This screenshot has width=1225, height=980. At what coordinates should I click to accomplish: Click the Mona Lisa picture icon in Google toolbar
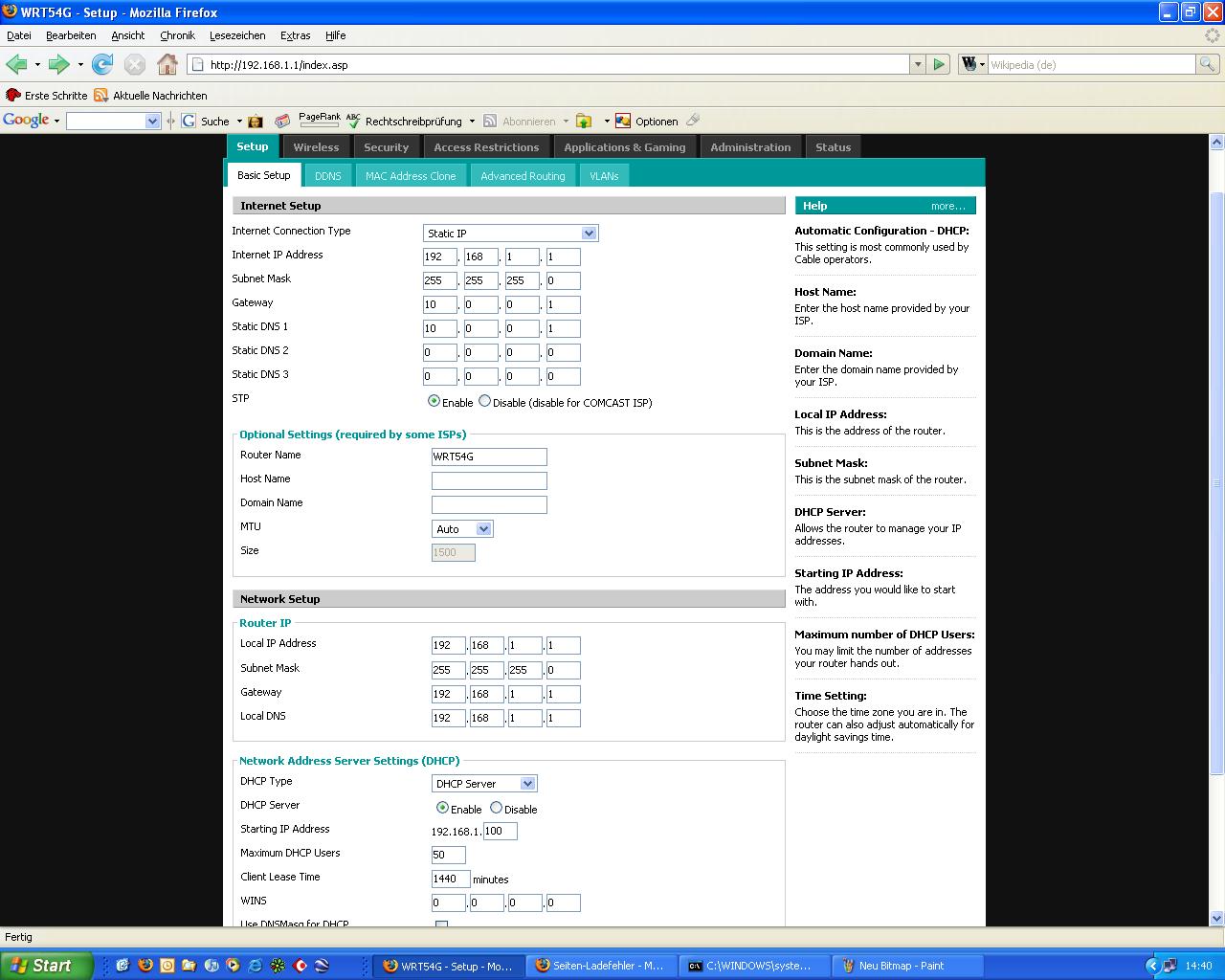[x=256, y=121]
